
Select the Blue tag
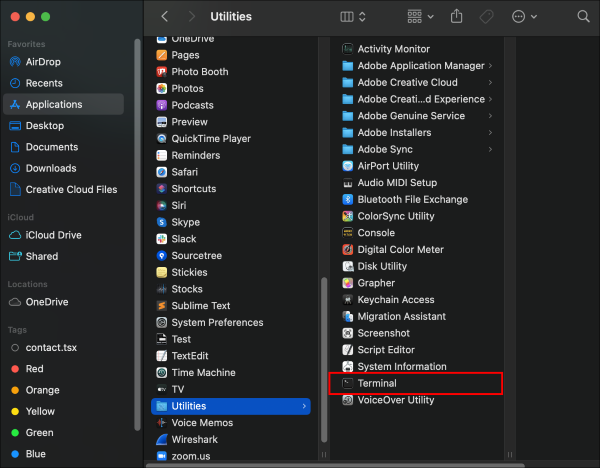coord(63,454)
